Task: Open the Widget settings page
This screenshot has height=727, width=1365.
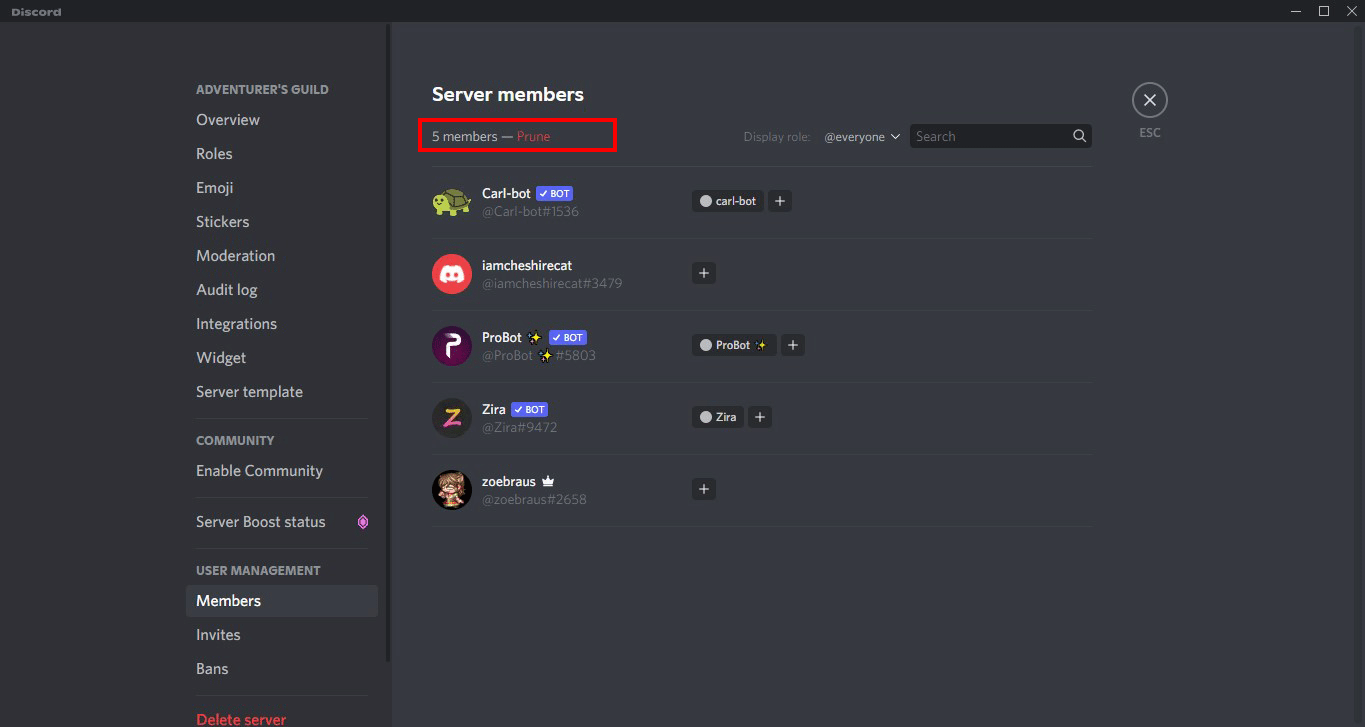Action: (221, 358)
